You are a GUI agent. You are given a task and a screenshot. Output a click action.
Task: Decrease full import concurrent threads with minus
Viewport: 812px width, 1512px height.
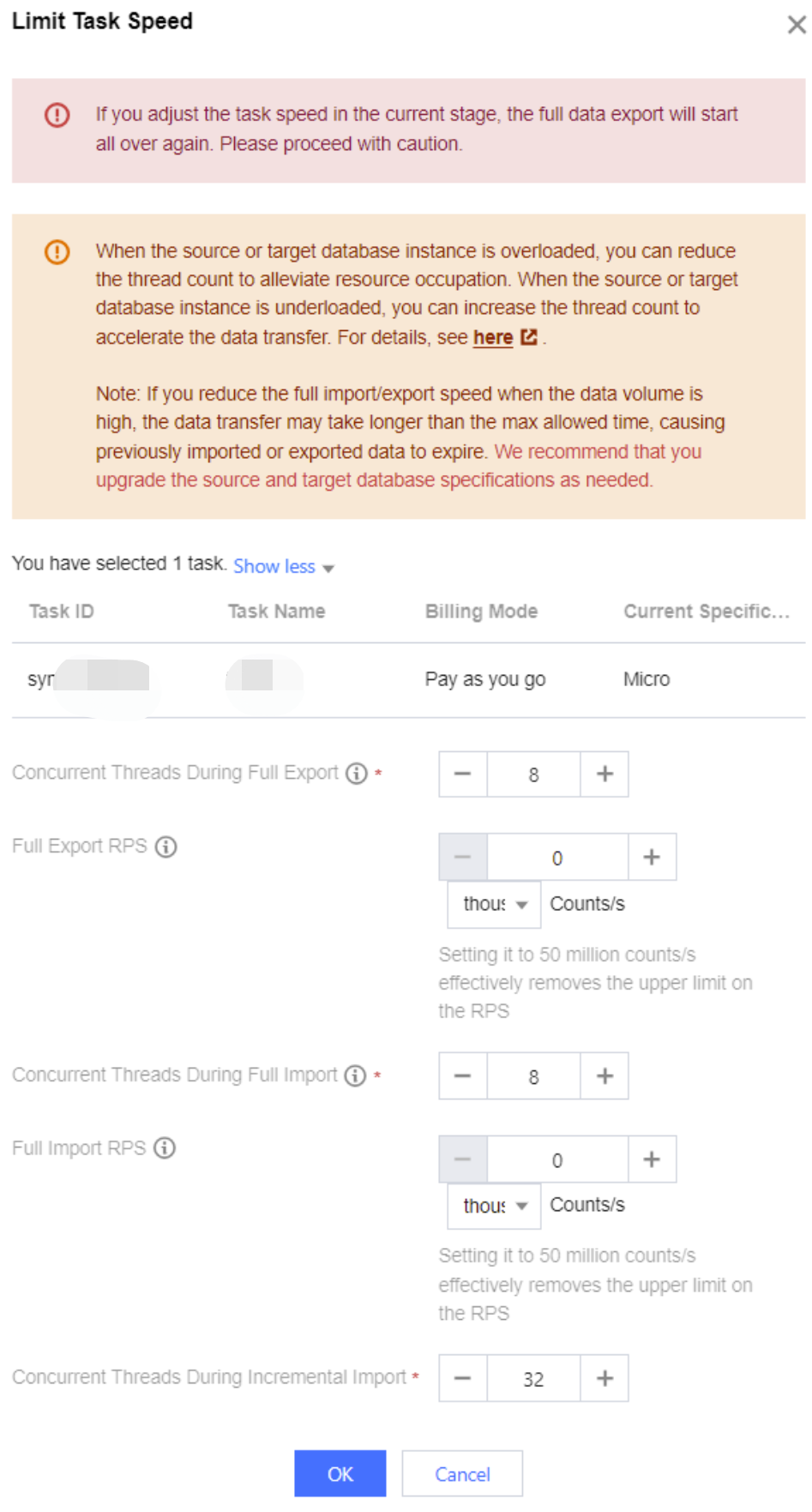(x=463, y=1076)
